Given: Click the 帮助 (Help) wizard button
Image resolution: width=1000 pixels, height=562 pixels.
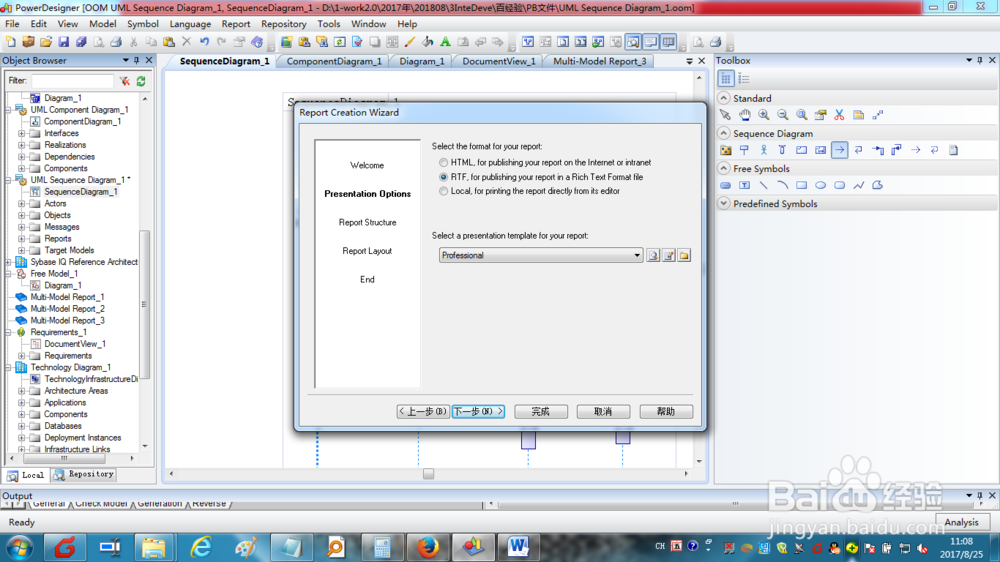Looking at the screenshot, I should (x=666, y=411).
